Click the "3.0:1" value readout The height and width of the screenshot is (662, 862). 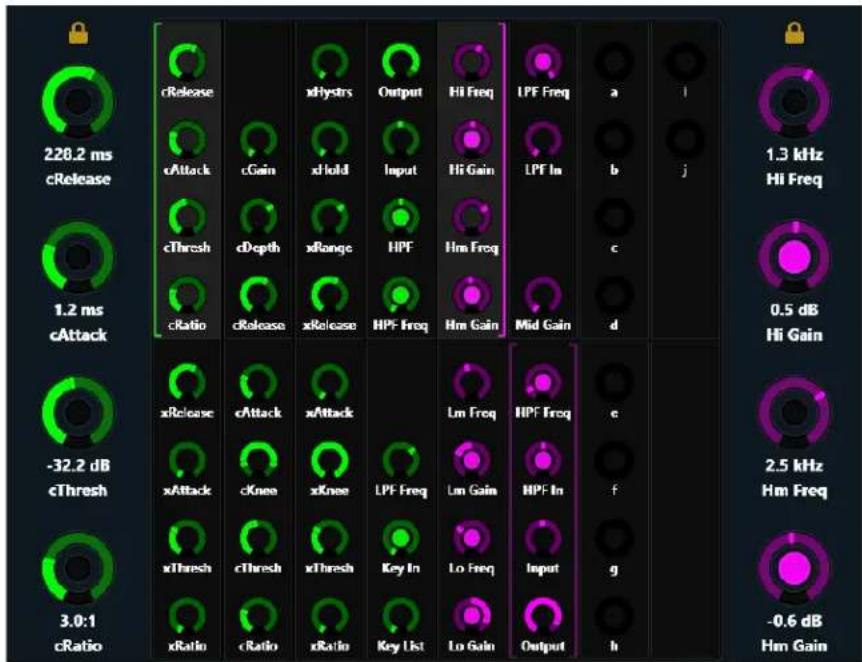(x=78, y=621)
